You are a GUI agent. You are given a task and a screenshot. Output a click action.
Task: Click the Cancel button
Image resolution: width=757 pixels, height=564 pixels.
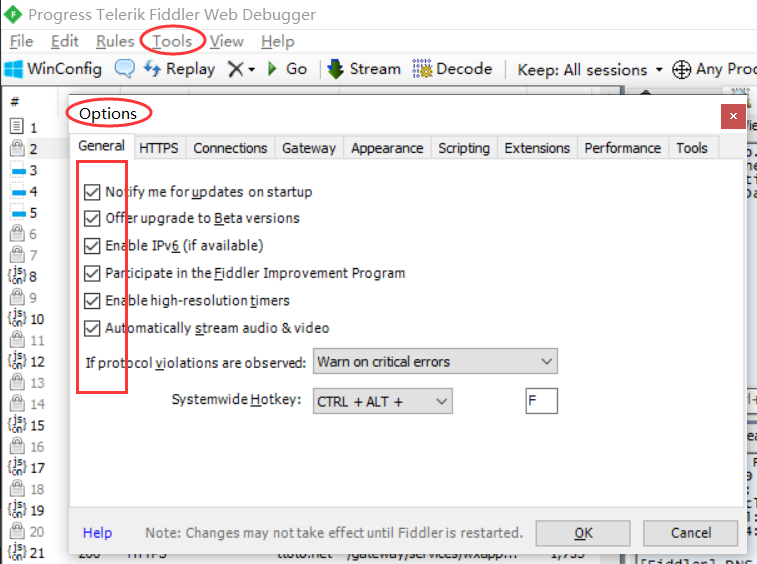coord(691,533)
